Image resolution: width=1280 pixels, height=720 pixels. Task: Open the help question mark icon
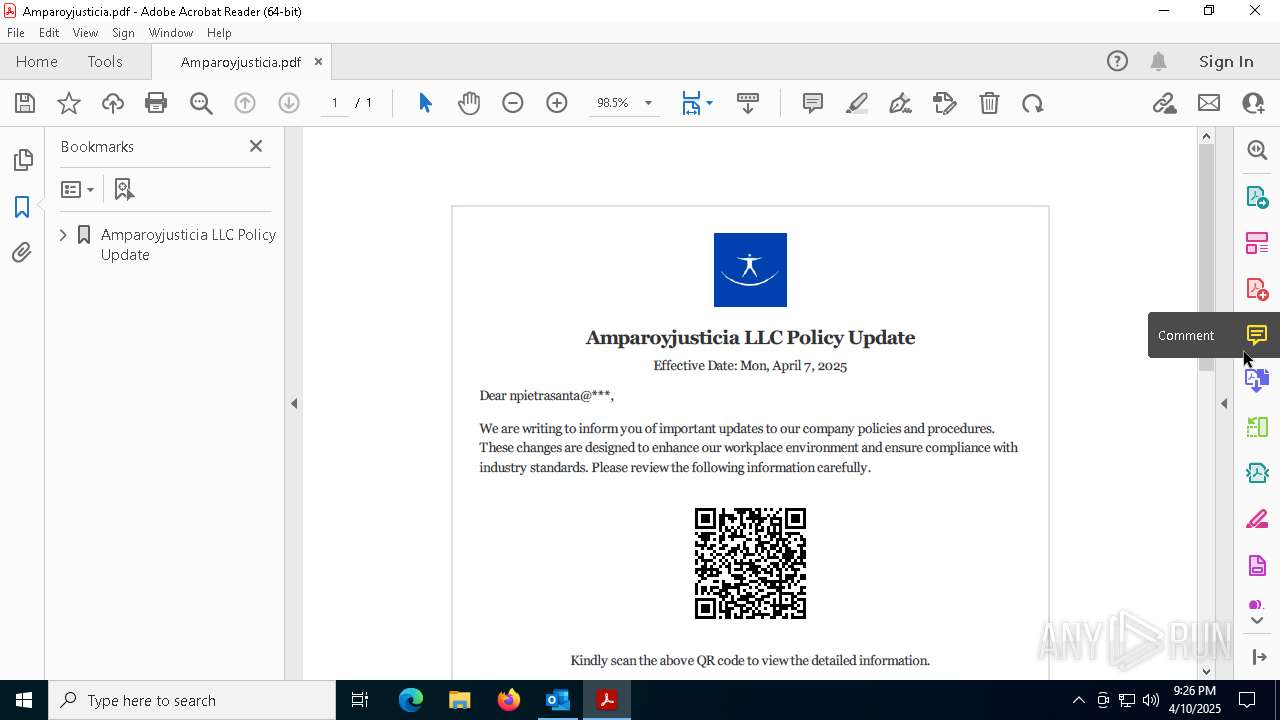(1117, 61)
